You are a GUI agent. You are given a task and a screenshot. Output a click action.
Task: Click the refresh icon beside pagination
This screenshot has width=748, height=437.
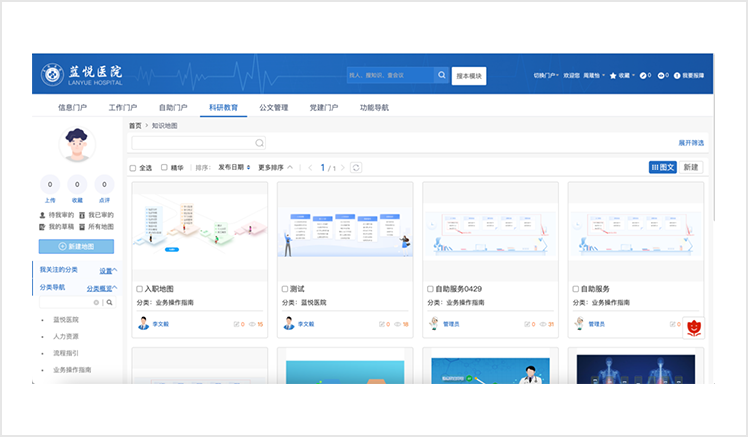(357, 167)
